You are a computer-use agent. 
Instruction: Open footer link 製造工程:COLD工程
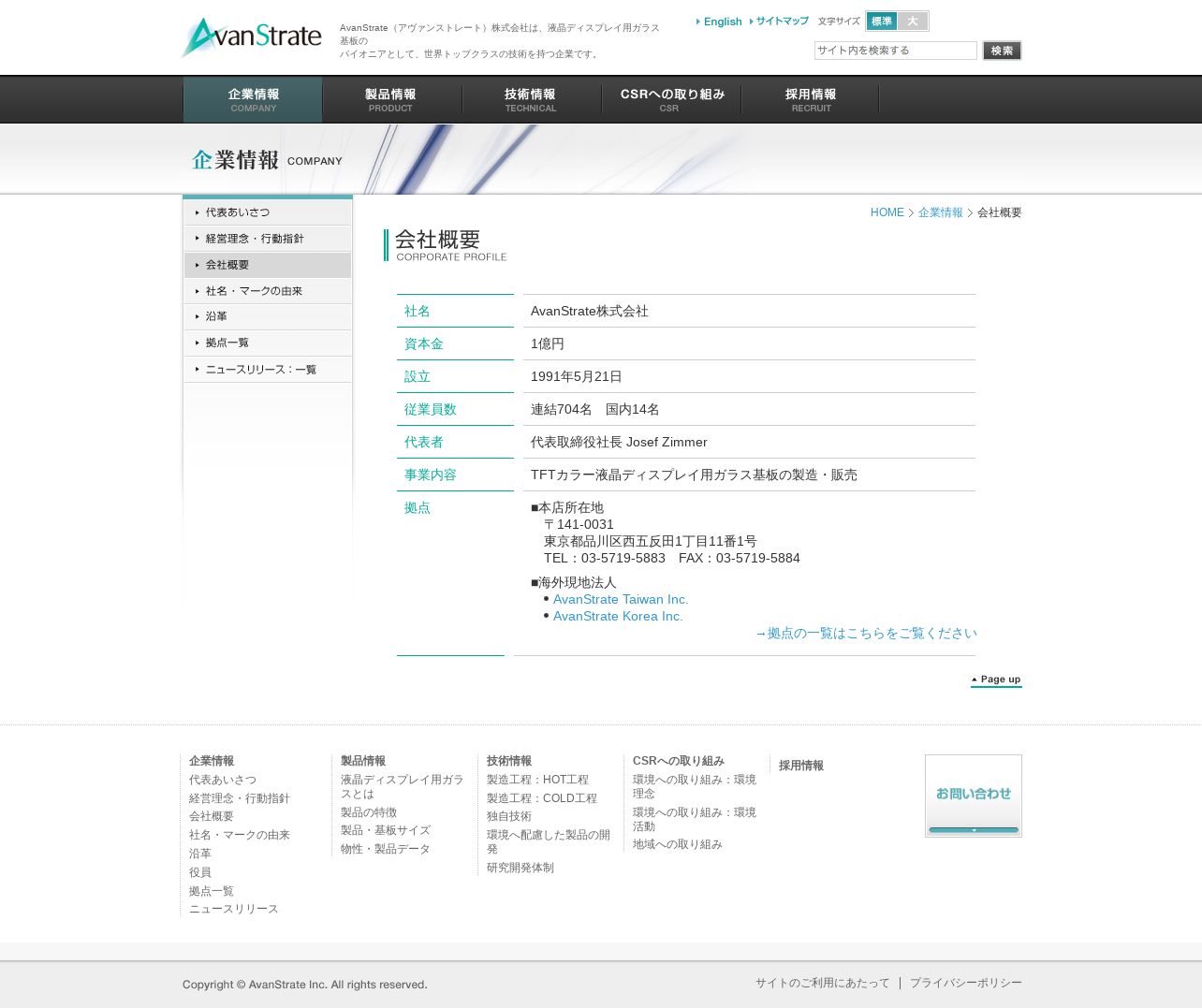click(x=542, y=798)
